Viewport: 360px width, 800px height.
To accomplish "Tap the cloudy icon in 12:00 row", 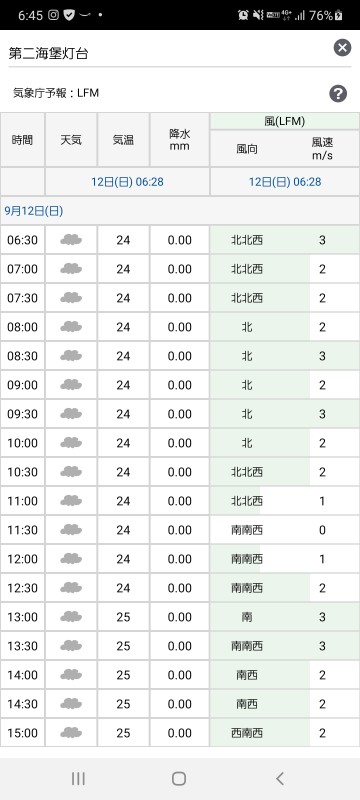I will pyautogui.click(x=71, y=559).
